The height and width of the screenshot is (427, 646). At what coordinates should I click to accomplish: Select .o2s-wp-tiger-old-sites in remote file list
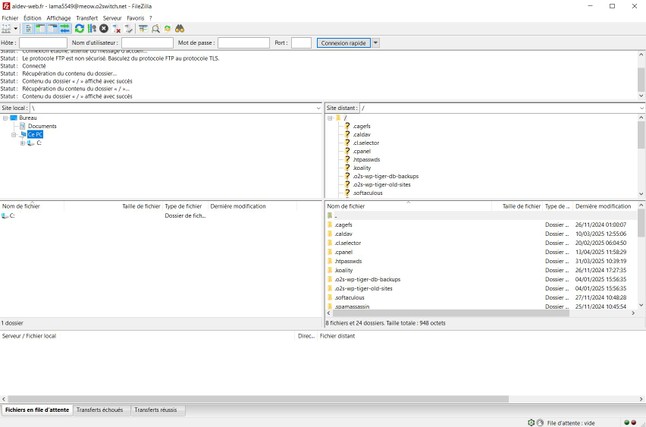tap(363, 288)
